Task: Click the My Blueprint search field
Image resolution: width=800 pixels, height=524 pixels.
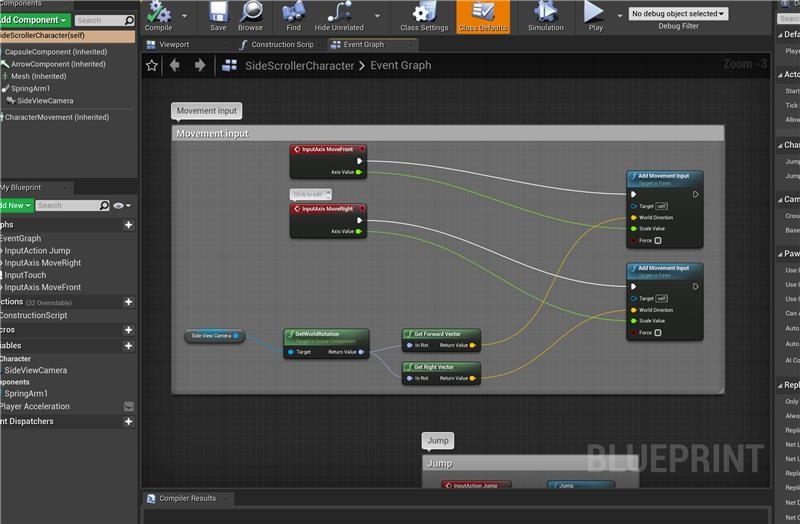Action: (x=72, y=205)
